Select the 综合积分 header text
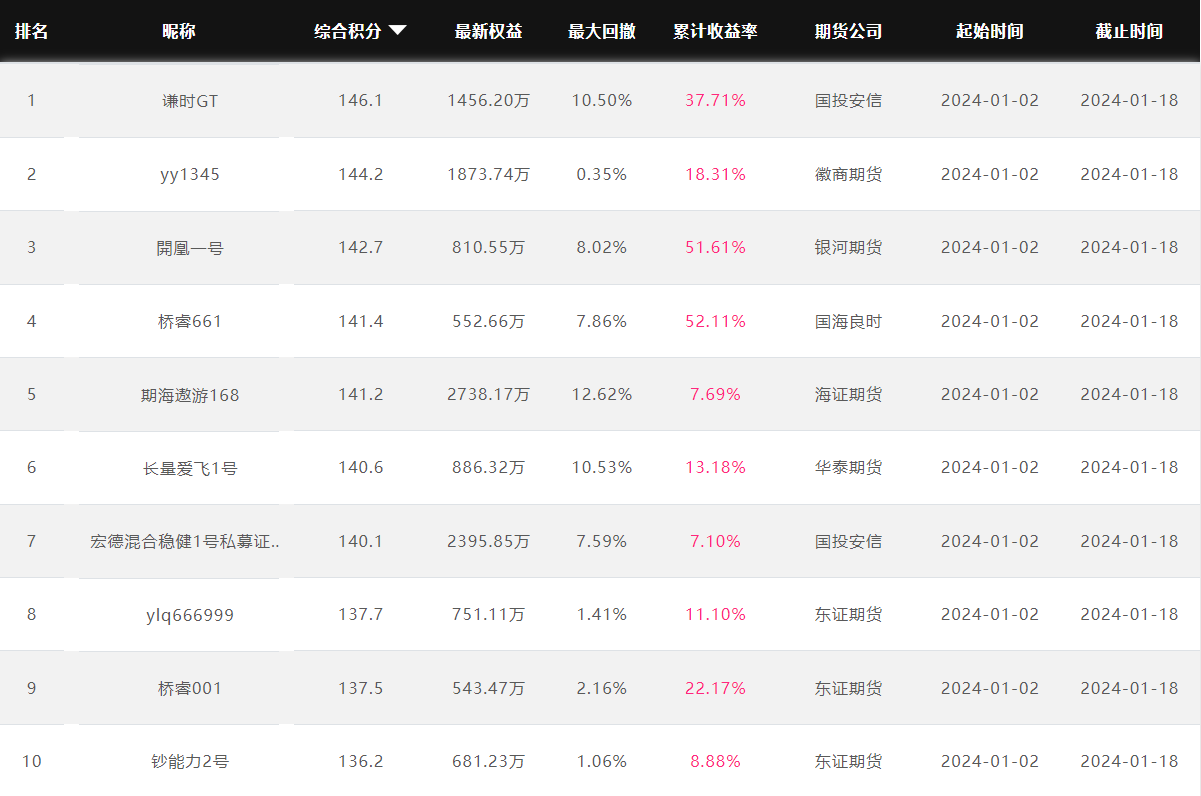 point(348,31)
